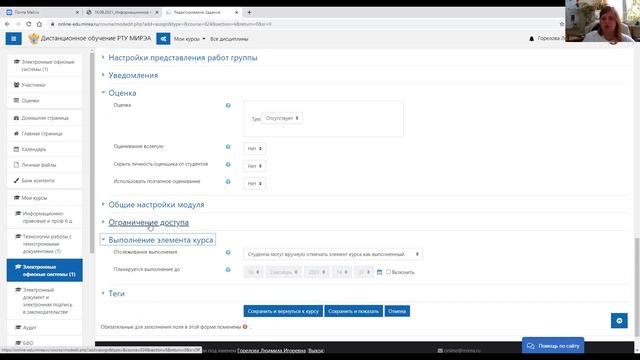
Task: Expand the Ограничение доступа section
Action: [x=149, y=222]
